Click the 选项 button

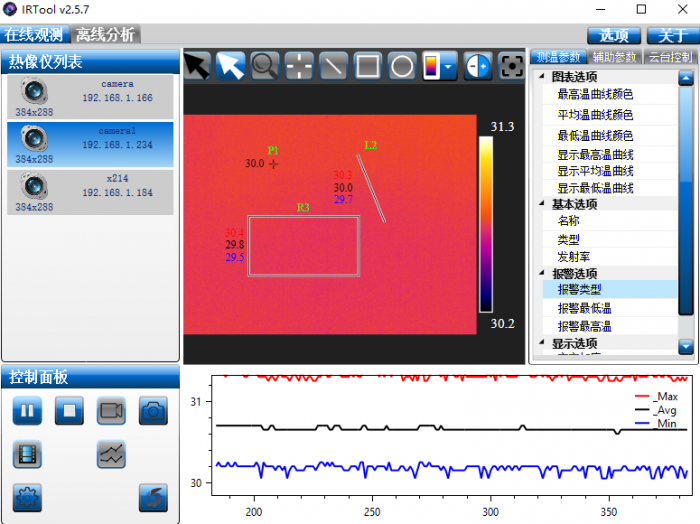(x=613, y=35)
